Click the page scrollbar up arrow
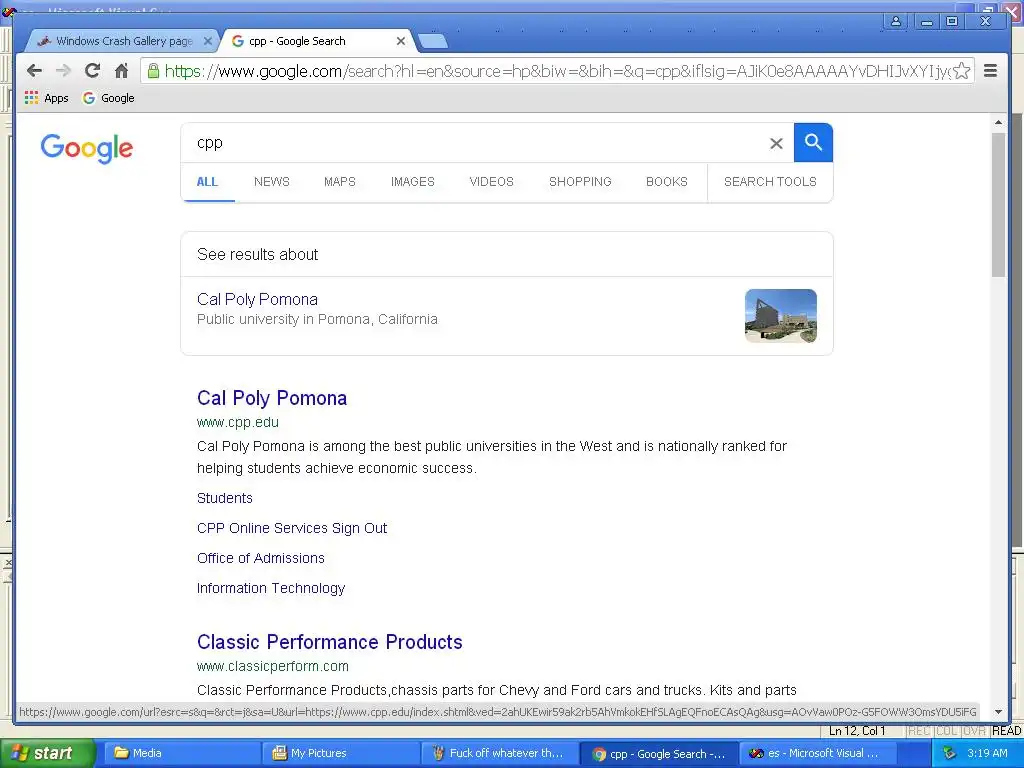This screenshot has height=768, width=1024. pos(998,122)
